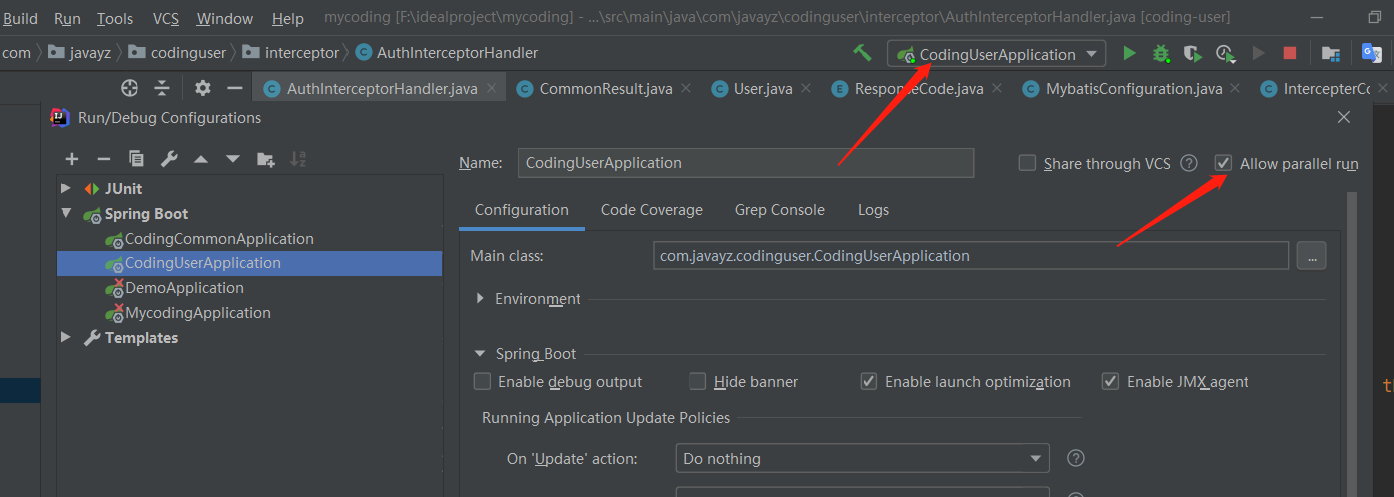Enable Share through VCS checkbox

[1027, 163]
